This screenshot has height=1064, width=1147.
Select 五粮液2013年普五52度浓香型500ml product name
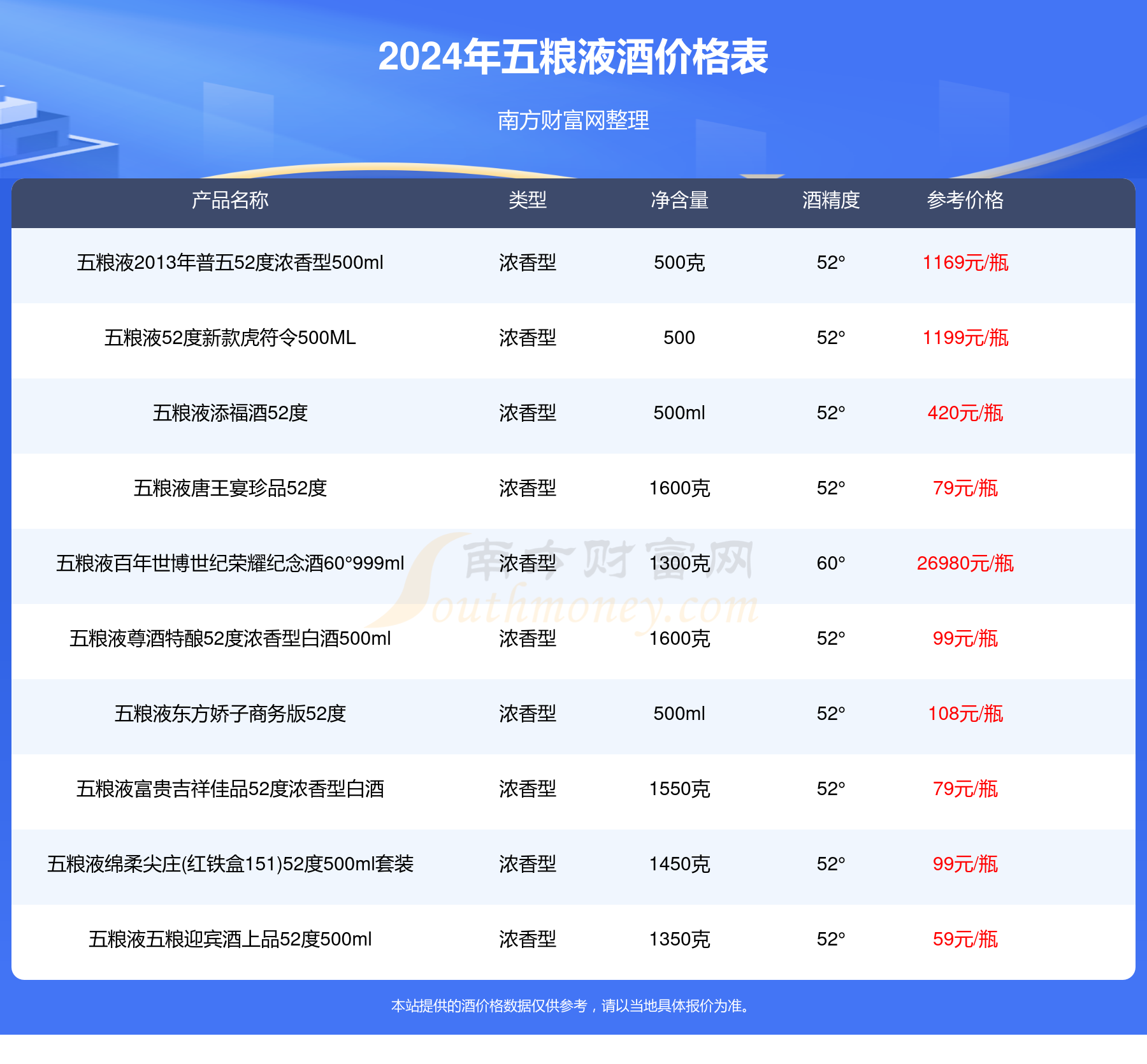230,262
